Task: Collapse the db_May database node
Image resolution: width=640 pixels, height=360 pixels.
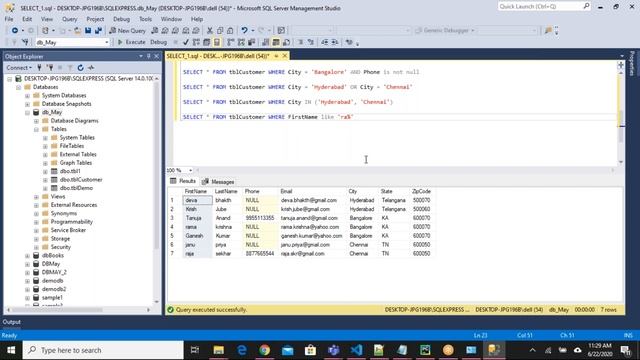Action: coord(27,112)
